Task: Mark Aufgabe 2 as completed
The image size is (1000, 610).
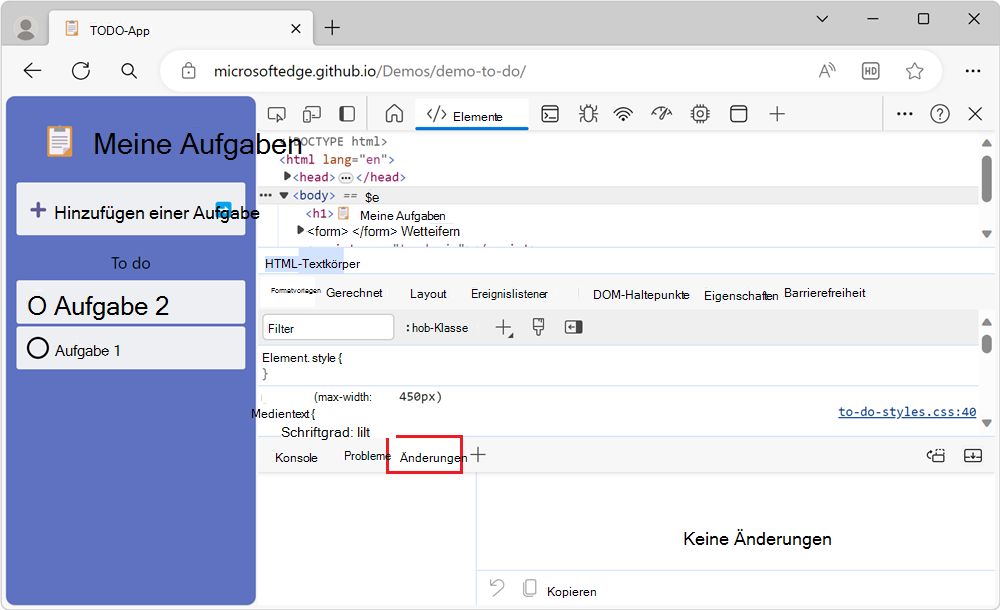Action: (x=37, y=305)
